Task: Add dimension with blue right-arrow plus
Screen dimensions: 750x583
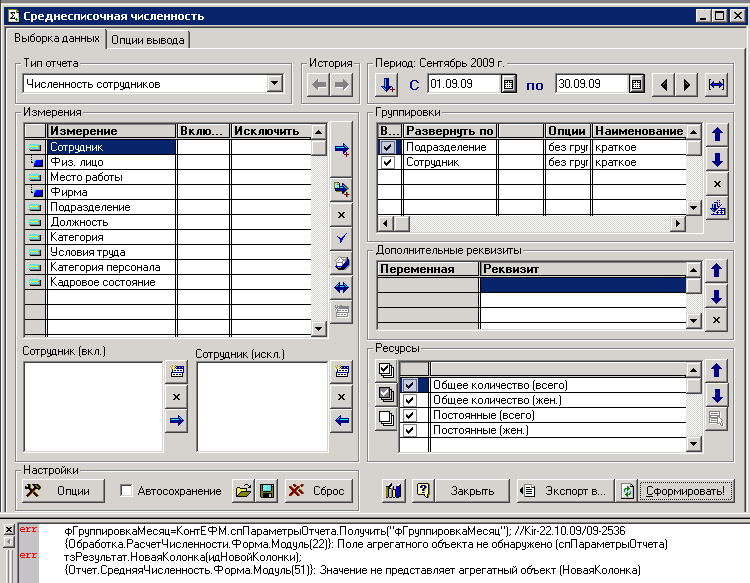Action: click(342, 150)
